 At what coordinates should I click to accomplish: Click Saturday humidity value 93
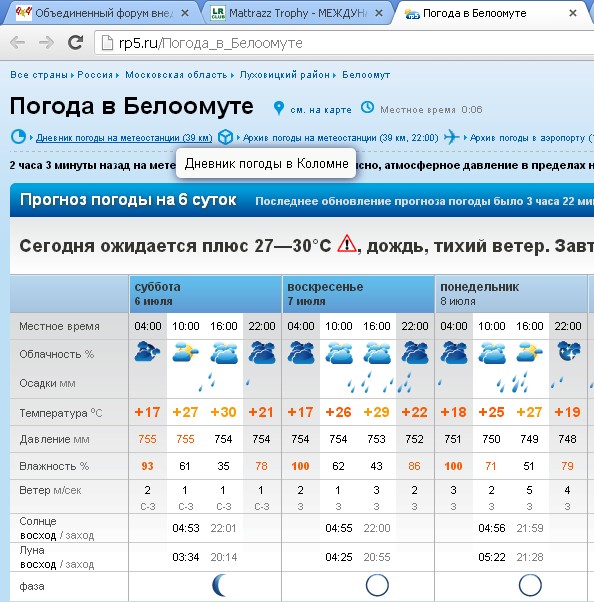[x=147, y=466]
